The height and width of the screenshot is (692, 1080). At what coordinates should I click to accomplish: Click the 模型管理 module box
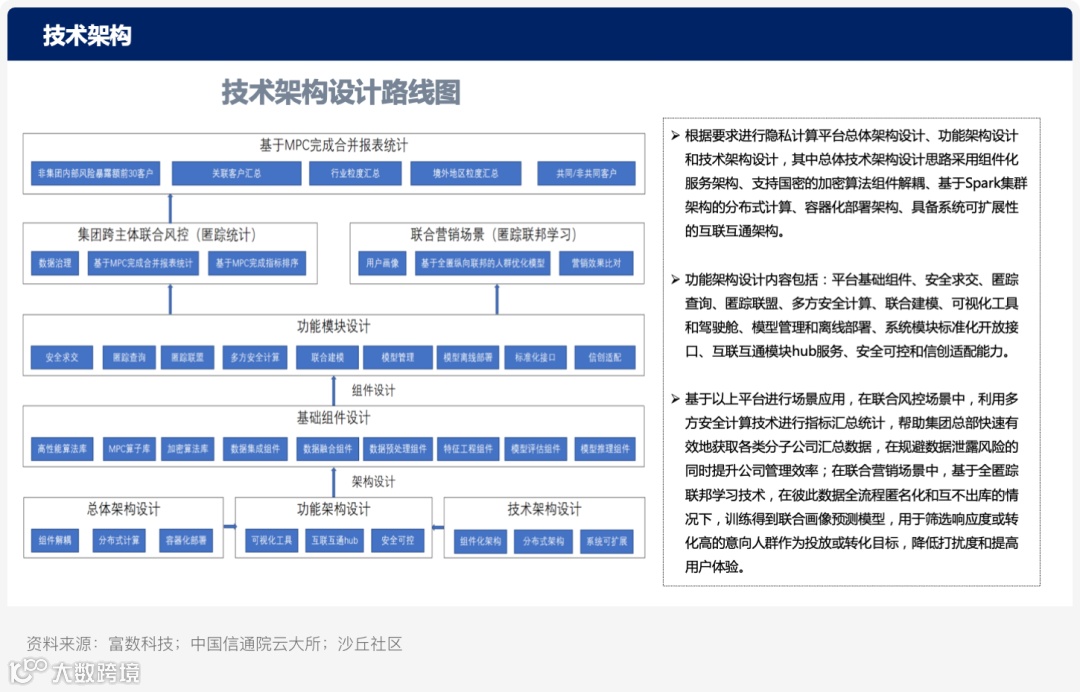(398, 357)
